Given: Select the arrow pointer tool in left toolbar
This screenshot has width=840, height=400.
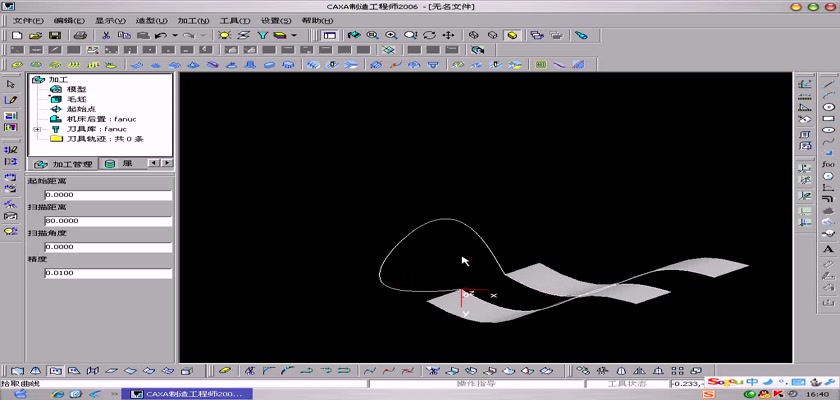Looking at the screenshot, I should coord(11,85).
